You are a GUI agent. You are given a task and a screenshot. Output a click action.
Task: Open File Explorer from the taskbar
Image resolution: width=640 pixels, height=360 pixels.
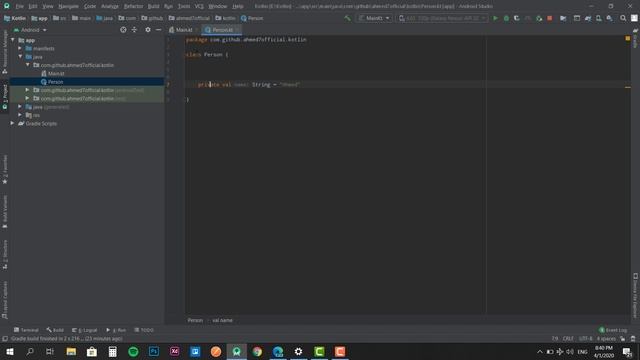point(71,351)
